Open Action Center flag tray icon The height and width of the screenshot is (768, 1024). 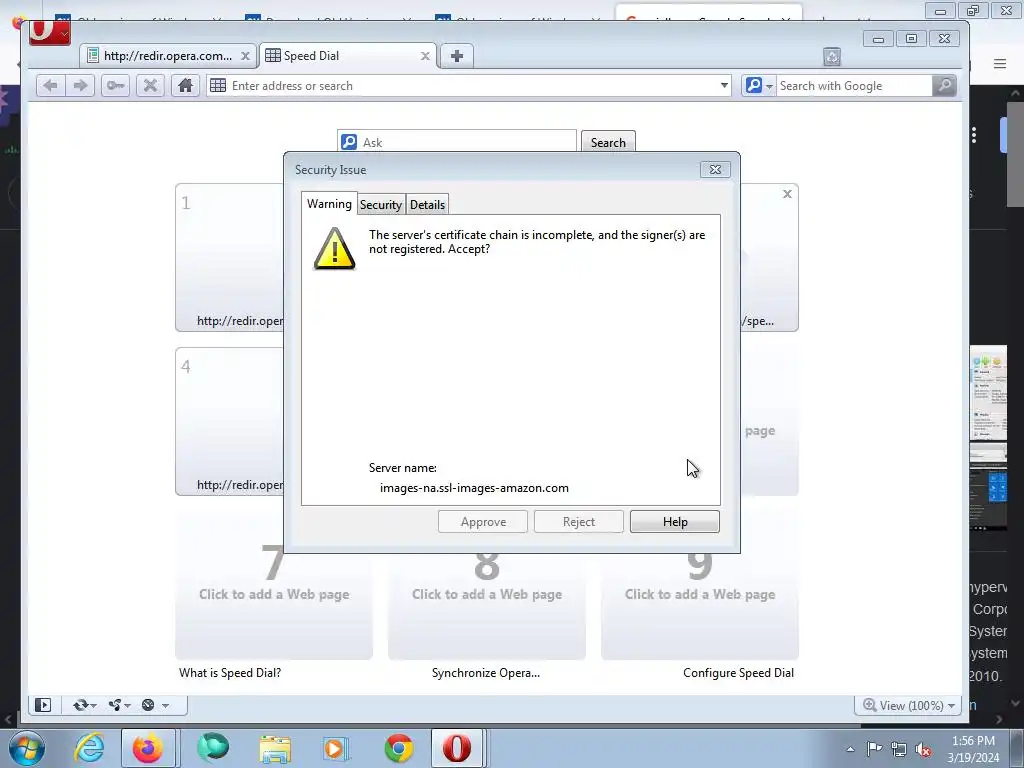coord(874,749)
